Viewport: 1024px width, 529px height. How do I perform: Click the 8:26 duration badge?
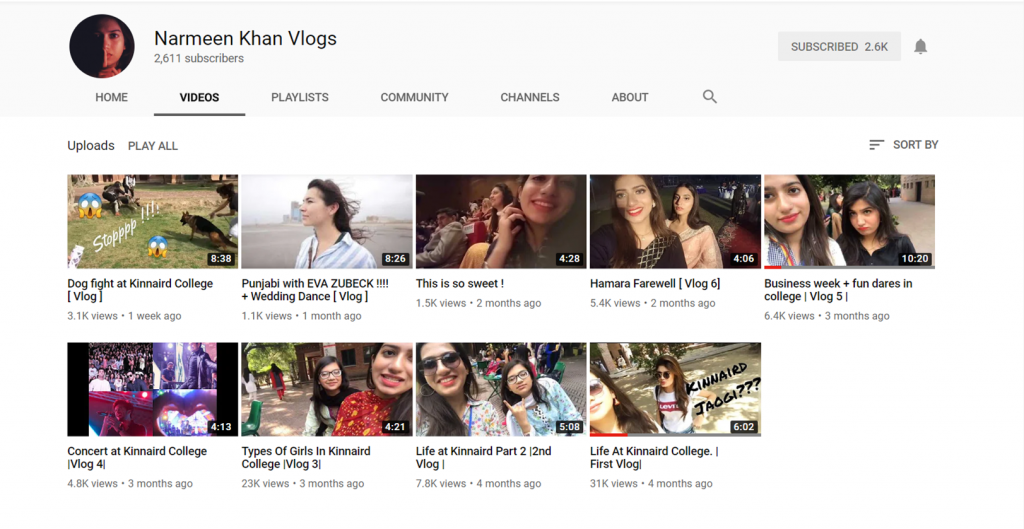pyautogui.click(x=395, y=259)
